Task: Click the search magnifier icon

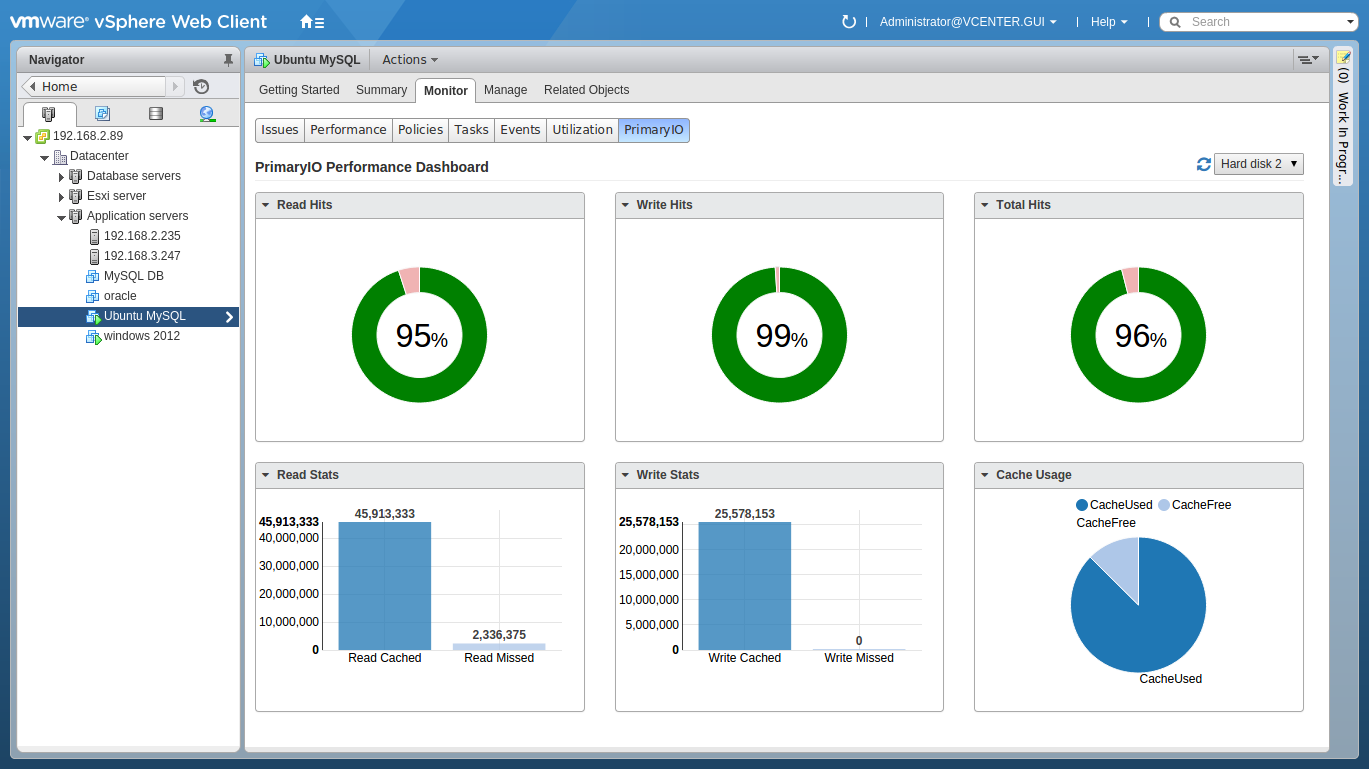Action: 1174,22
